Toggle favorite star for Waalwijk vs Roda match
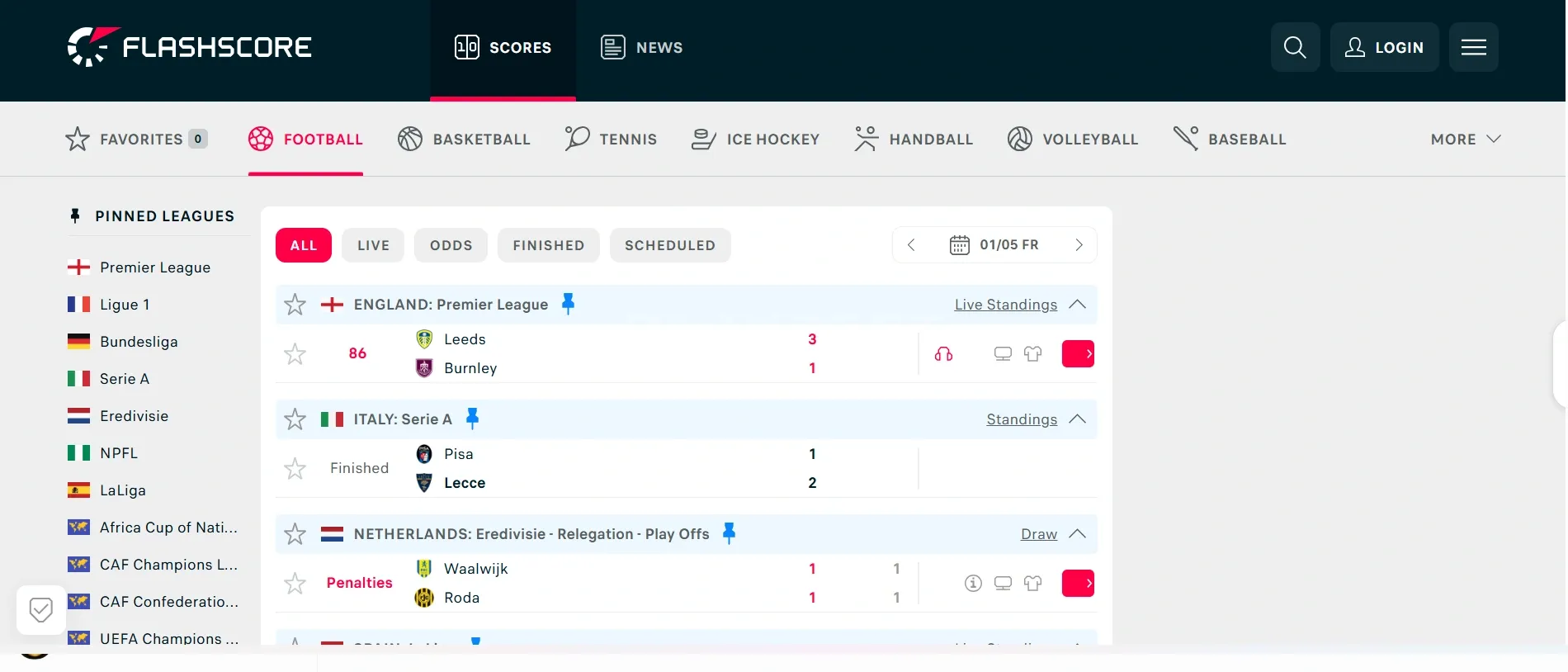 (295, 584)
